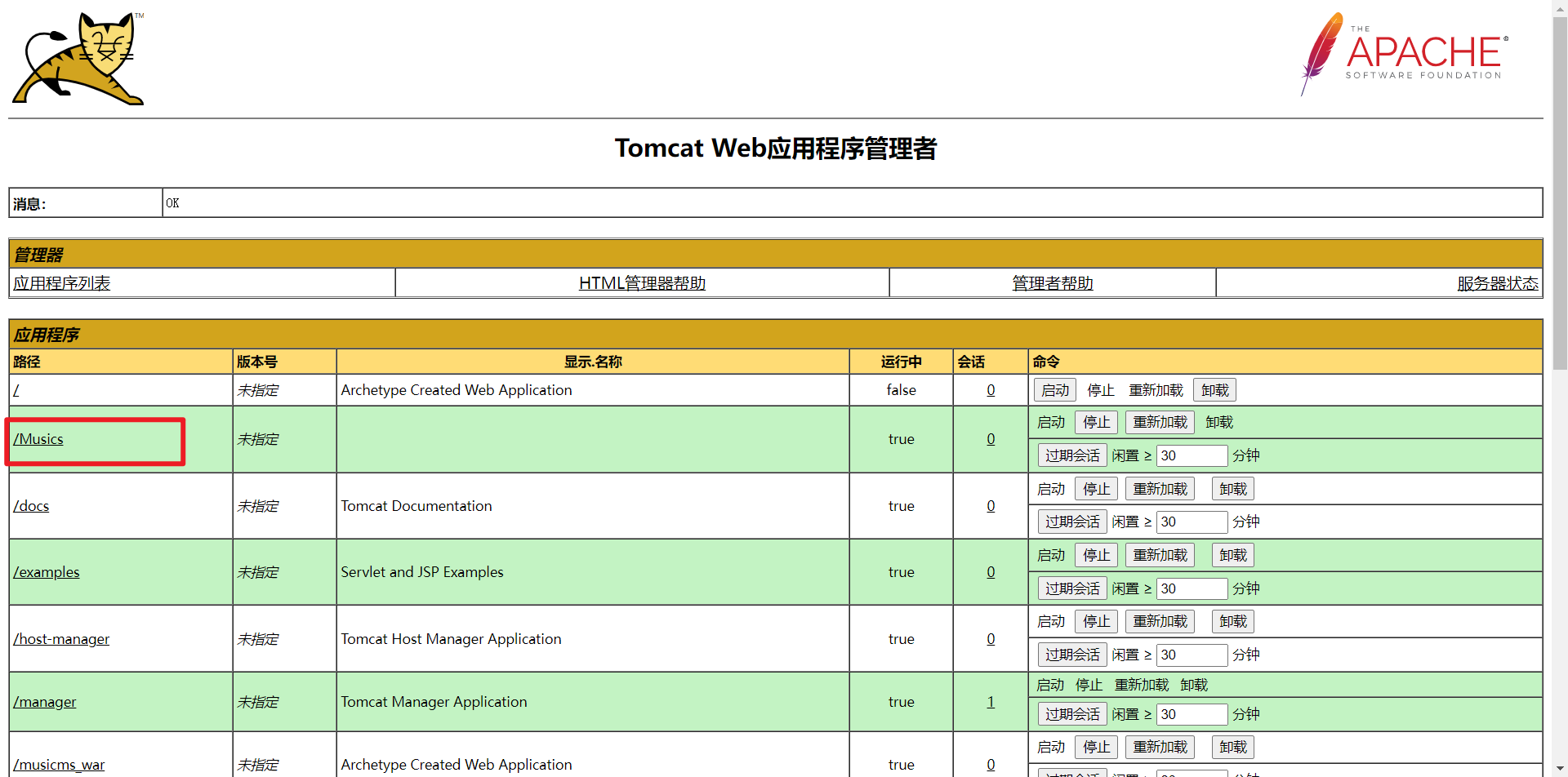Screen dimensions: 1568x777
Task: Stop the /docs application with 停止
Action: [1096, 489]
